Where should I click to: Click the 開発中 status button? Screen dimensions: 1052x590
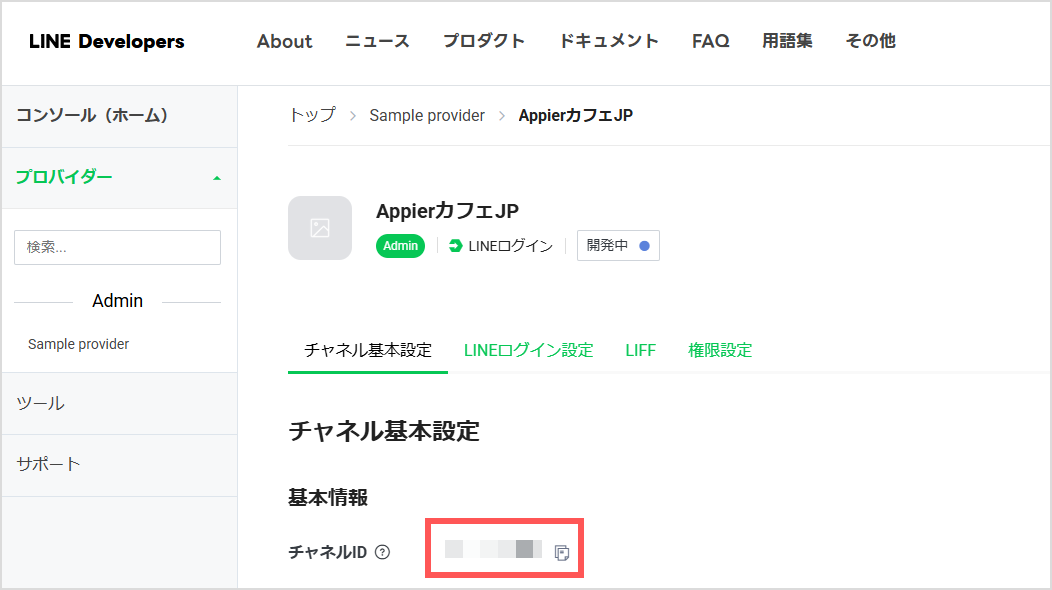click(618, 246)
